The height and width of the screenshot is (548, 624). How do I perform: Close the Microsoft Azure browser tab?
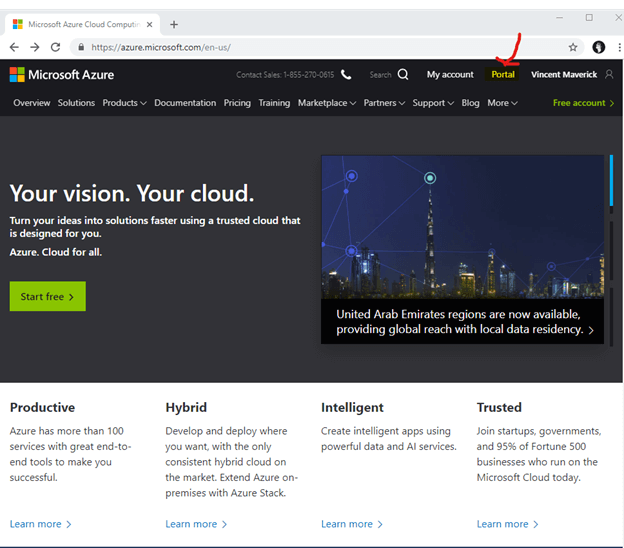click(150, 25)
